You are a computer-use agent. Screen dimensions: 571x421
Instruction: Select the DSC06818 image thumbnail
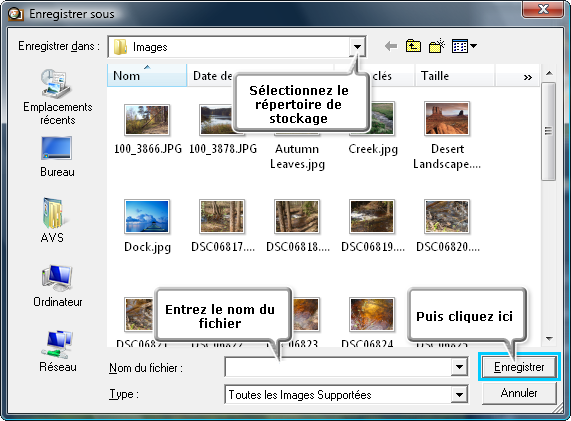[x=297, y=216]
